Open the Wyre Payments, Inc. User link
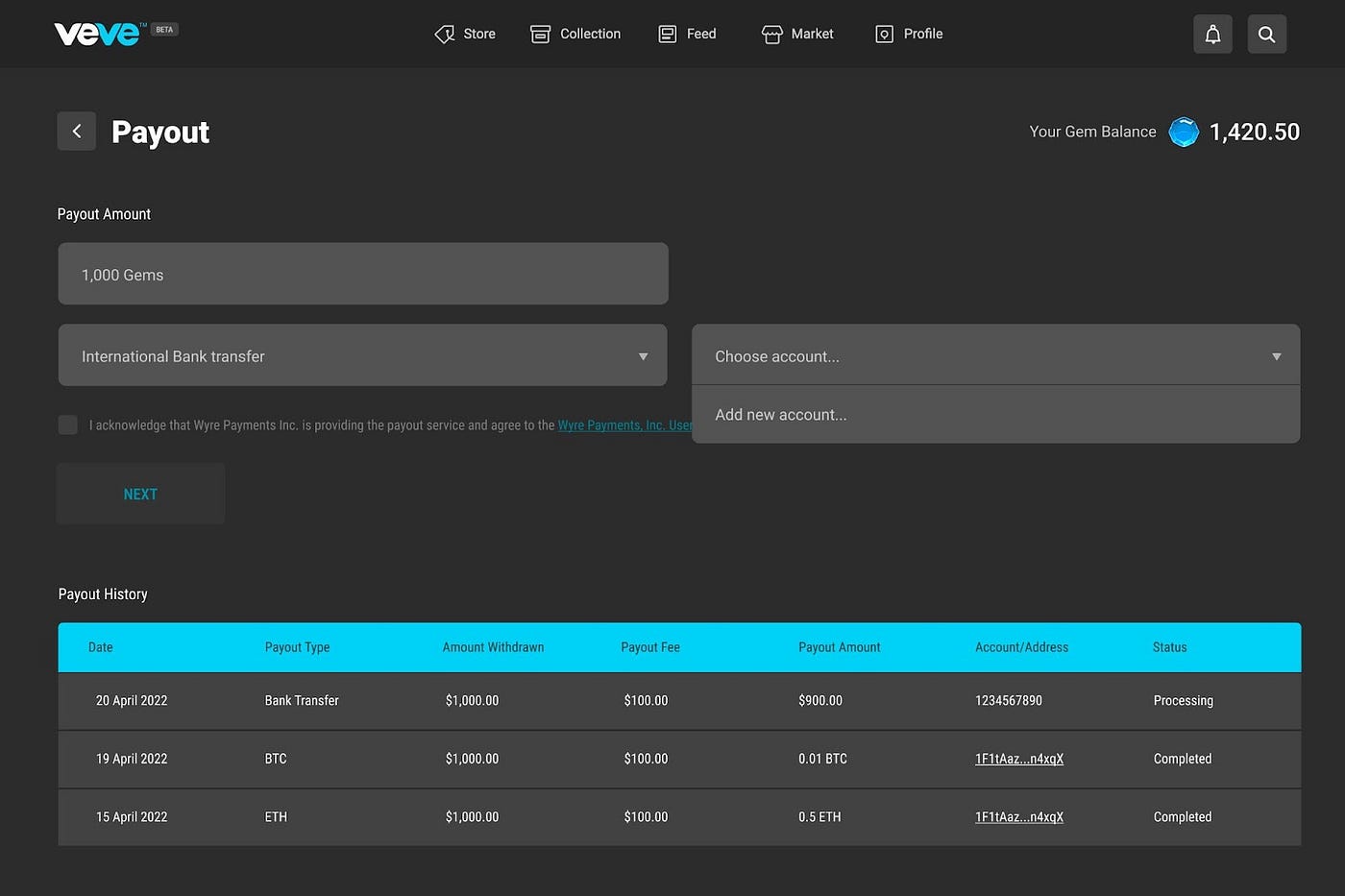This screenshot has height=896, width=1345. click(624, 425)
